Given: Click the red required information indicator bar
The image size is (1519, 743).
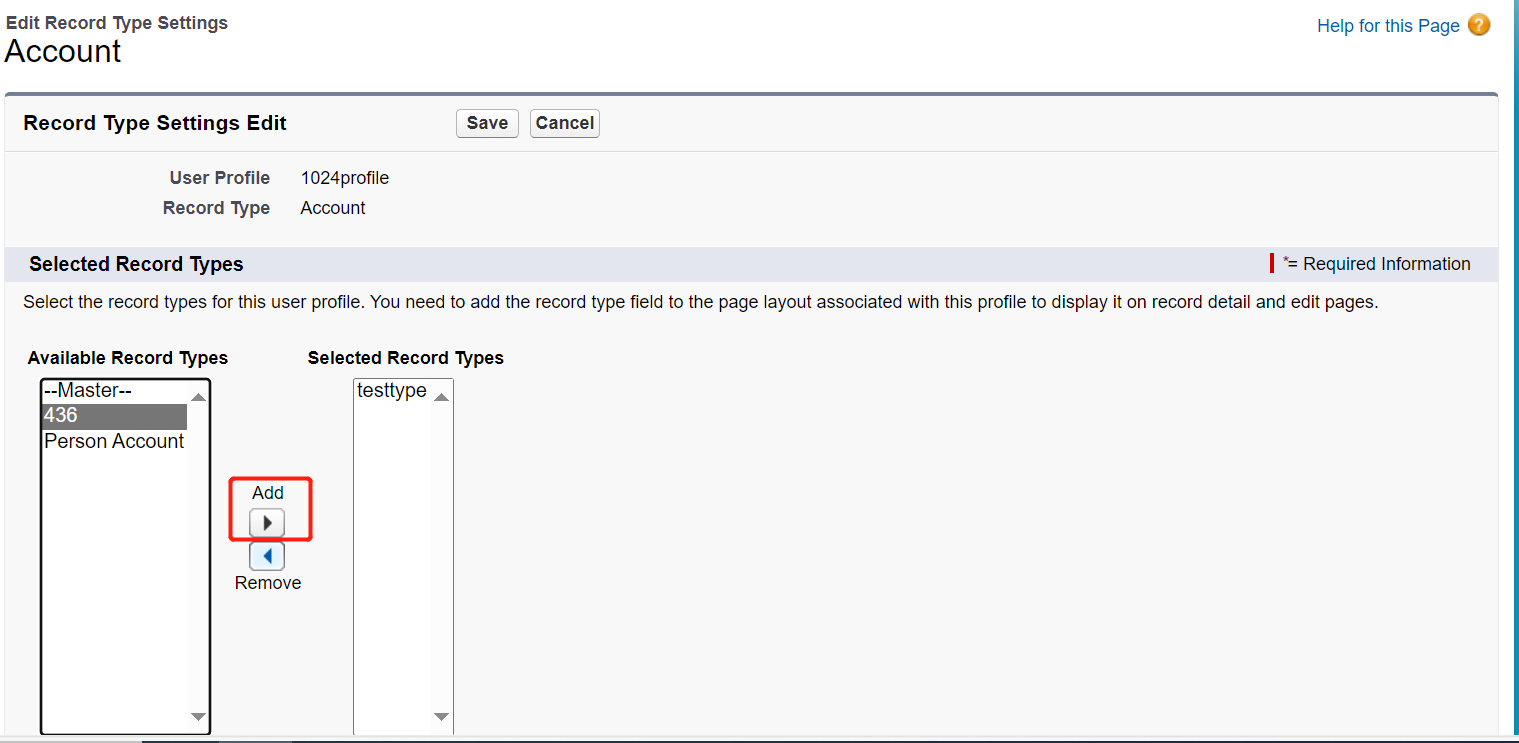Looking at the screenshot, I should 1273,263.
